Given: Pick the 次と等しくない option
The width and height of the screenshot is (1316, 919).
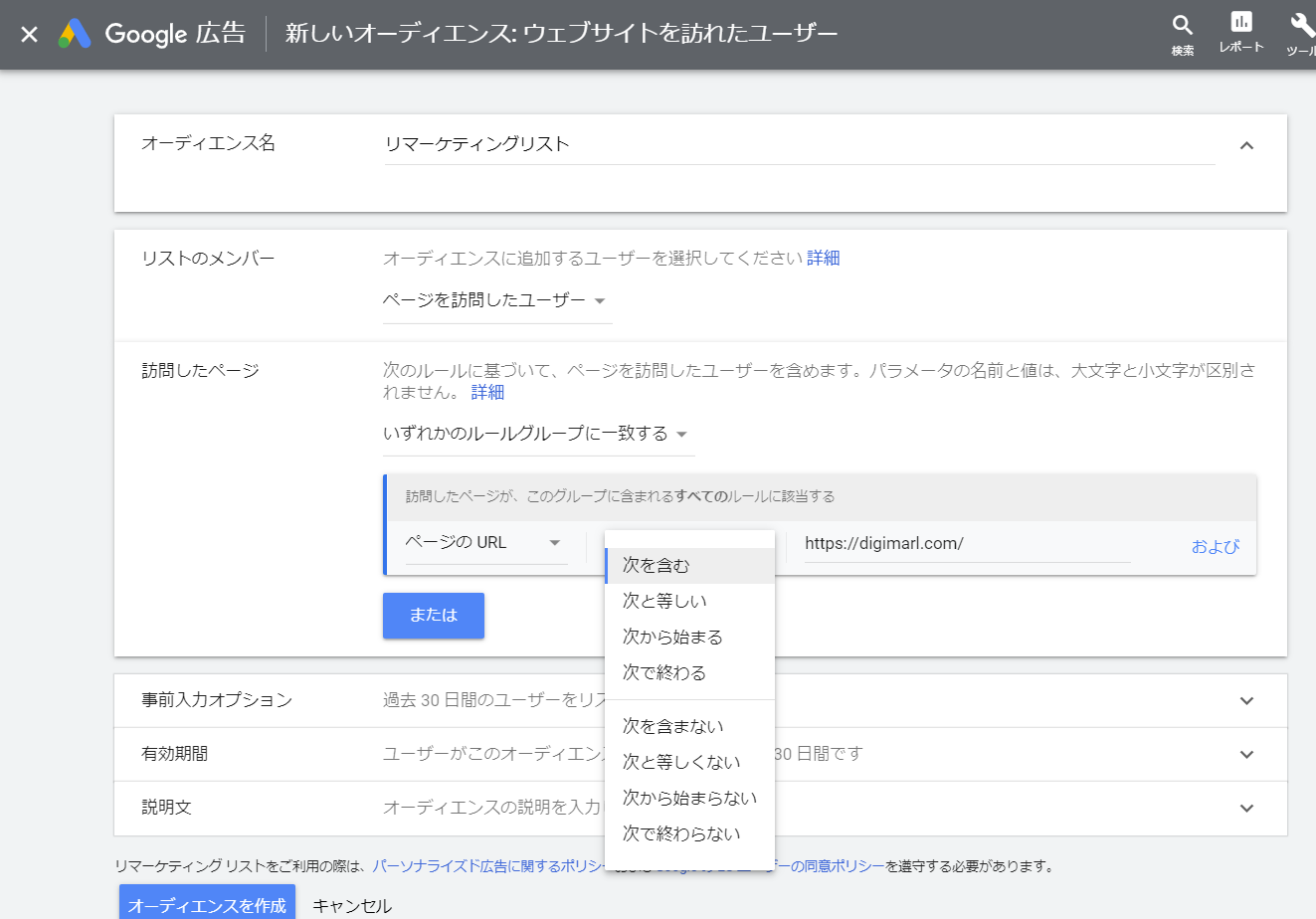Looking at the screenshot, I should pyautogui.click(x=689, y=763).
